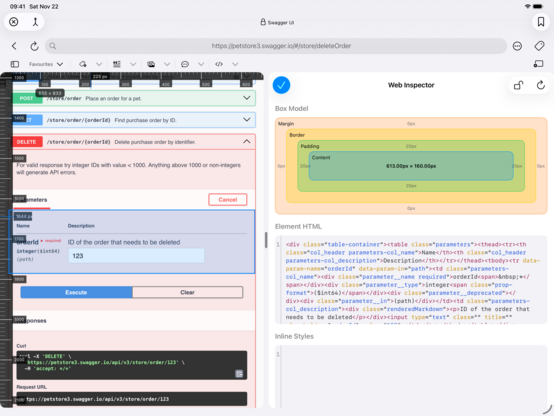Click the browser address bar URL
Image resolution: width=554 pixels, height=416 pixels.
pos(281,46)
